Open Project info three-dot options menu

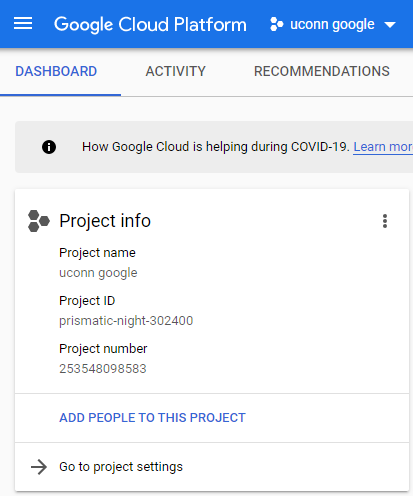click(x=385, y=221)
